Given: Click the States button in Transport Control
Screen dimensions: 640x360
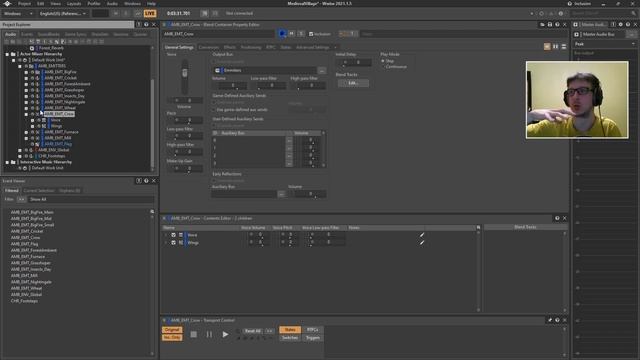Looking at the screenshot, I should (290, 330).
